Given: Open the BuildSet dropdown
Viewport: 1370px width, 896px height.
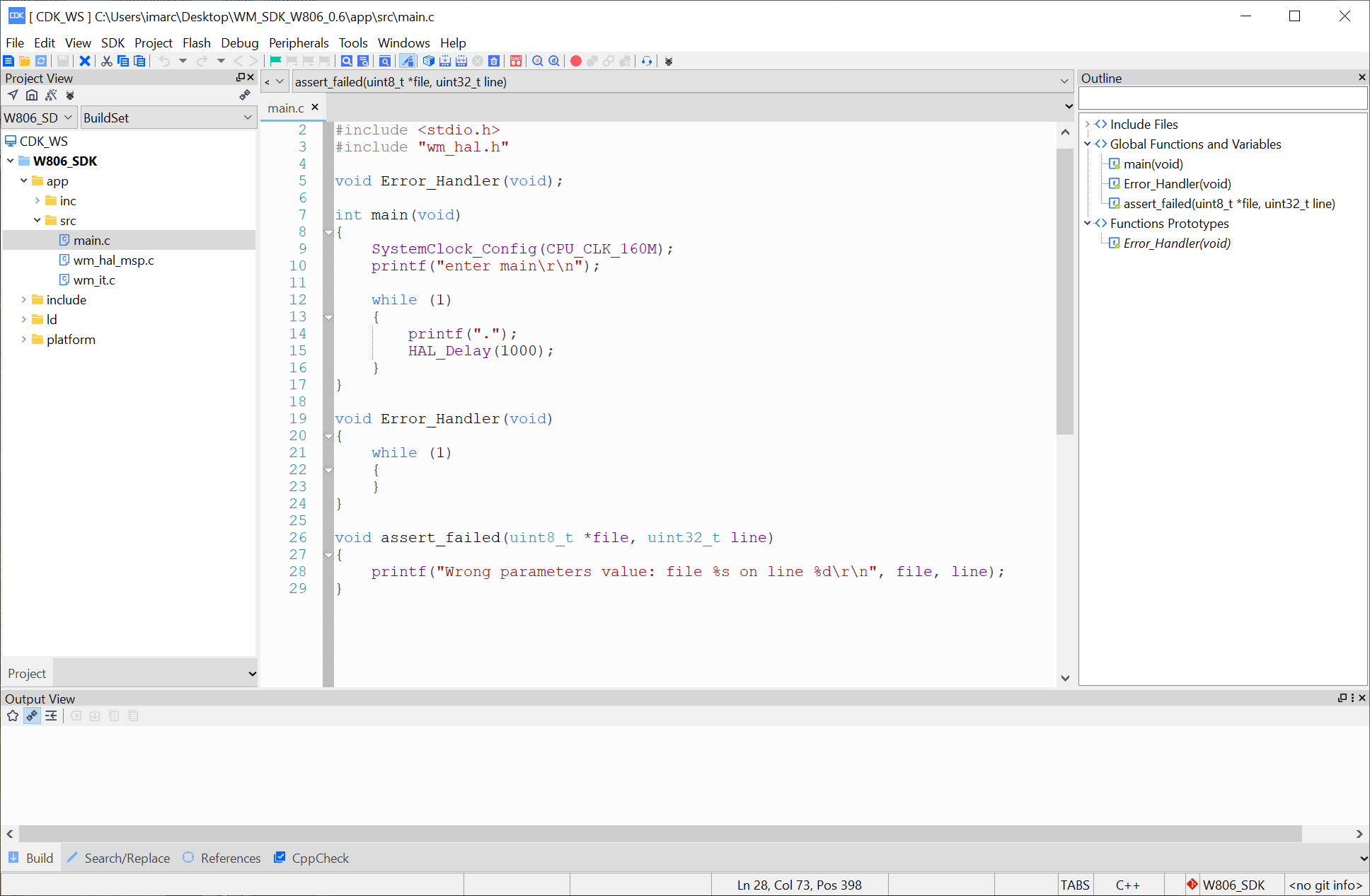Looking at the screenshot, I should [168, 118].
